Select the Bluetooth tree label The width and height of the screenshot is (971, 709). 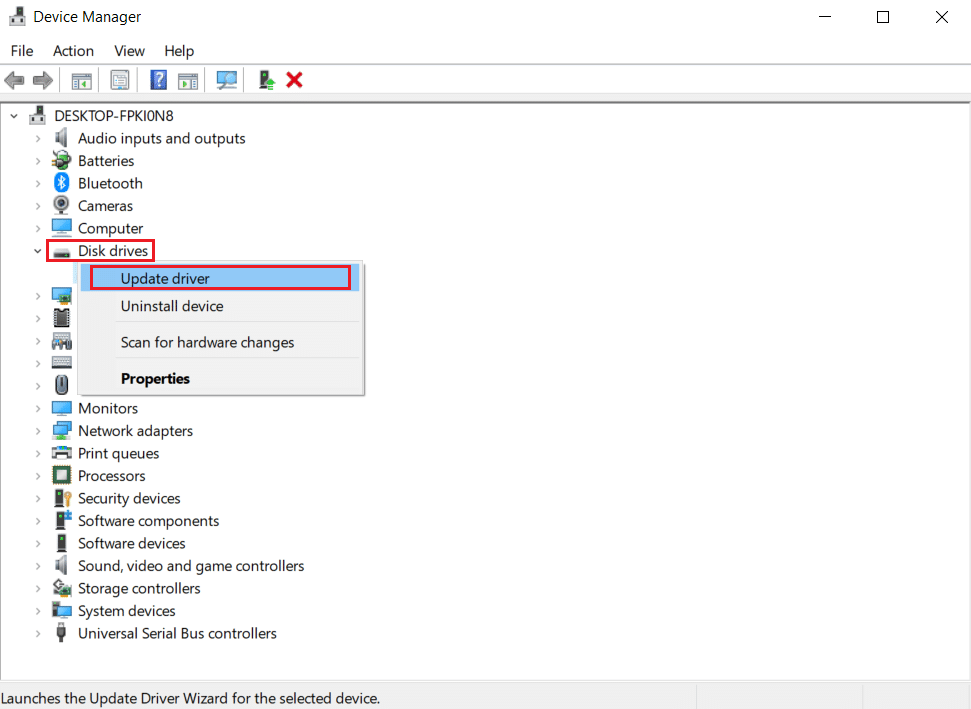(x=110, y=183)
